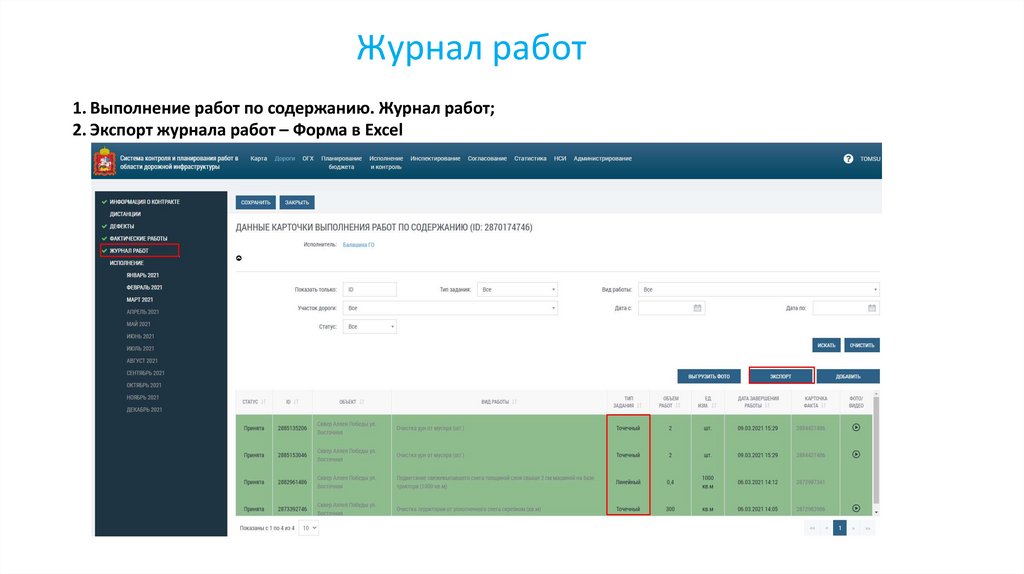Open the Статистика menu
The image size is (1024, 574).
(x=530, y=159)
